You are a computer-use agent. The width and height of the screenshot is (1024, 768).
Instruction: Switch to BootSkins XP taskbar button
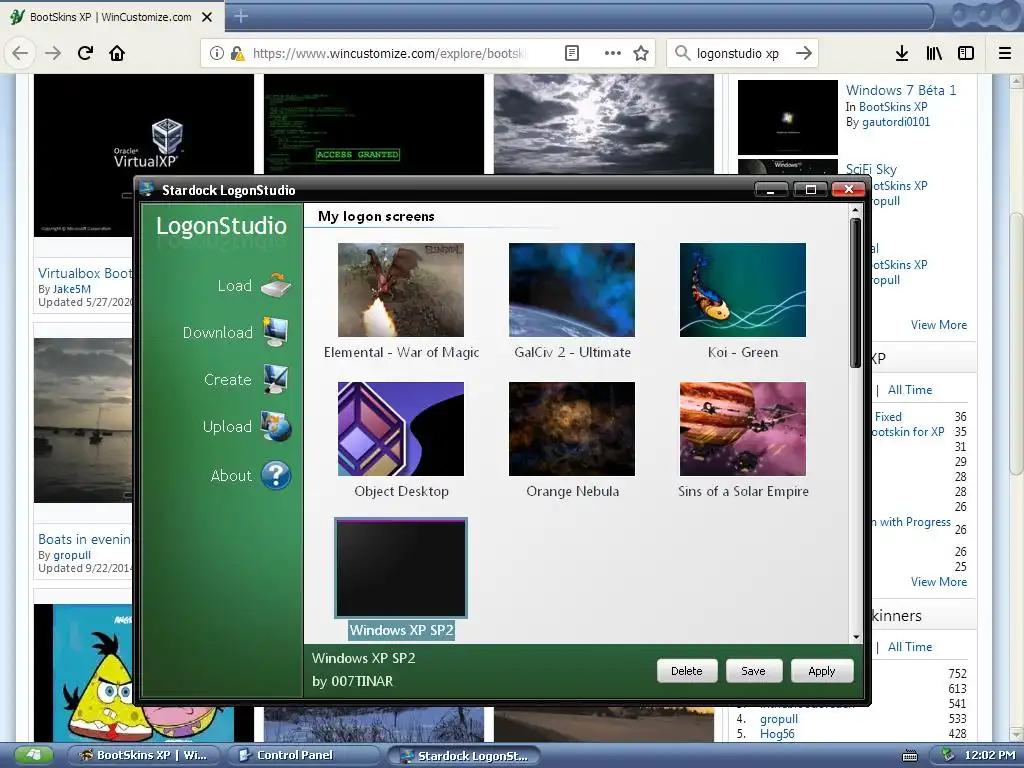(144, 756)
